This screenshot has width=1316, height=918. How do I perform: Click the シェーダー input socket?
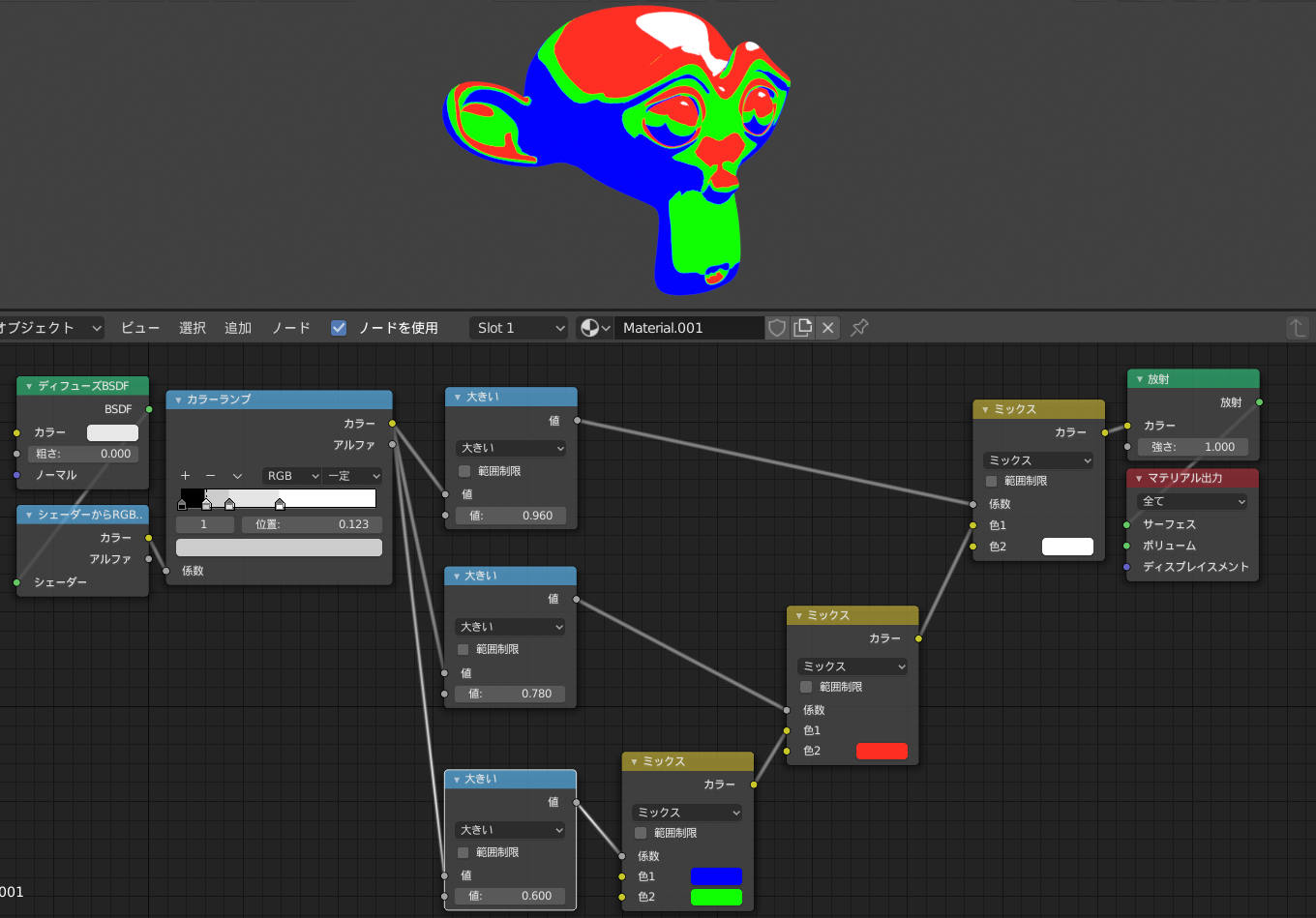click(x=16, y=582)
